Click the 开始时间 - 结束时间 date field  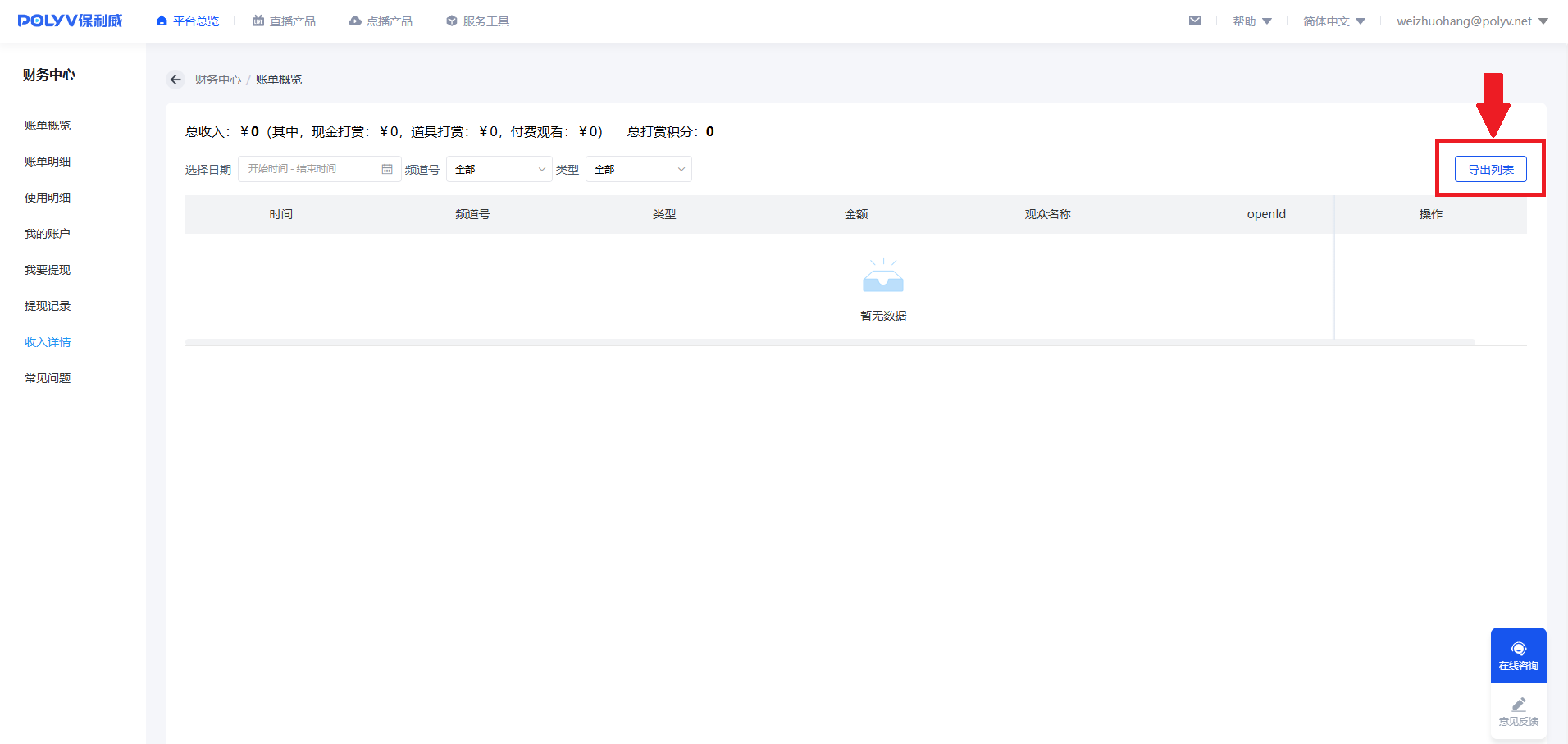(320, 169)
